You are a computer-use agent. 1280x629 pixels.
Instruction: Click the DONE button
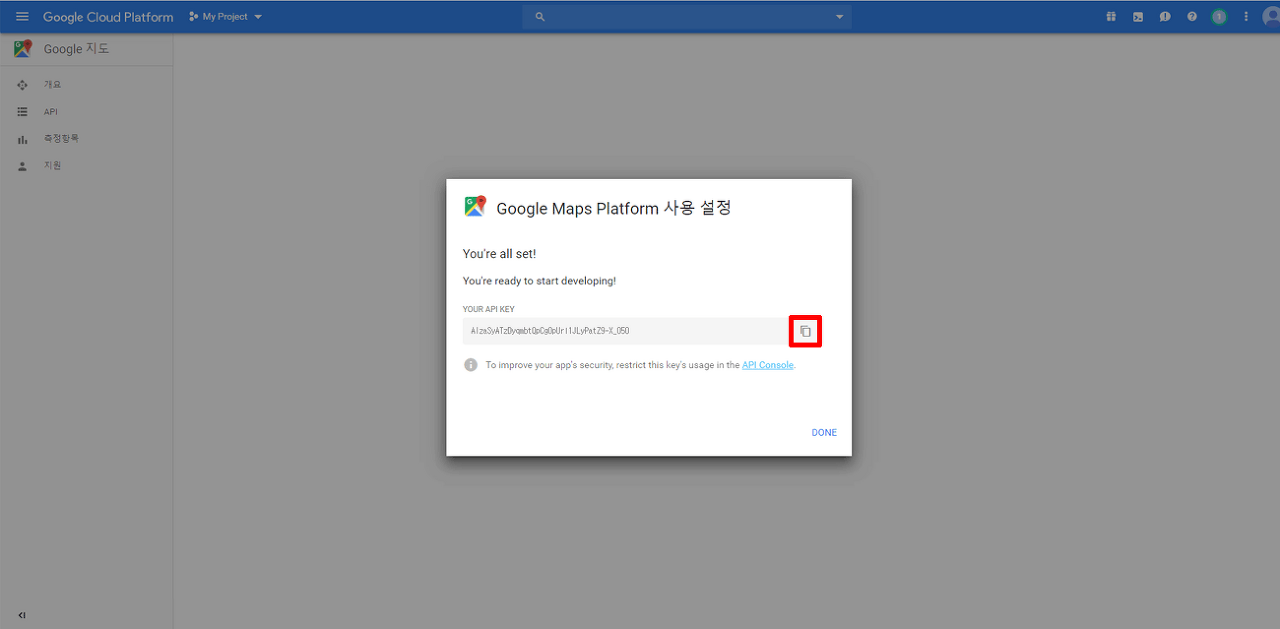click(824, 433)
